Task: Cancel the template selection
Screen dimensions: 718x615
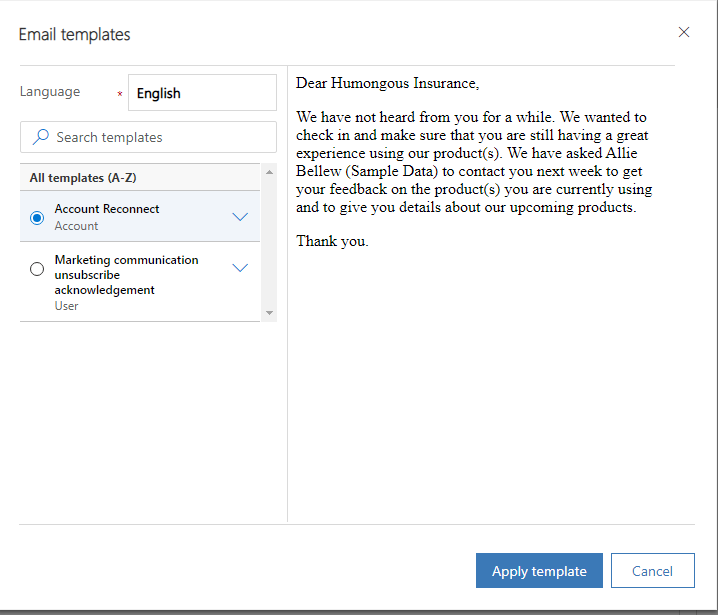Action: point(652,571)
